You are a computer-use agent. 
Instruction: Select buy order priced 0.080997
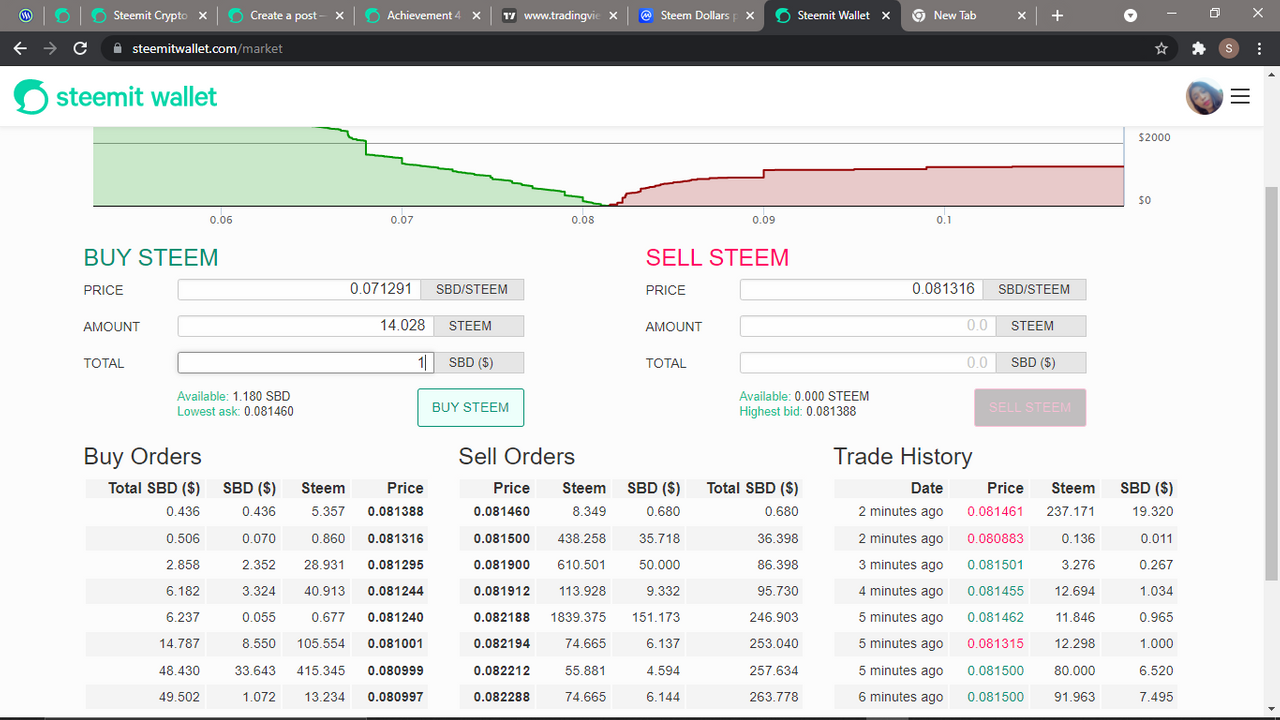point(256,697)
